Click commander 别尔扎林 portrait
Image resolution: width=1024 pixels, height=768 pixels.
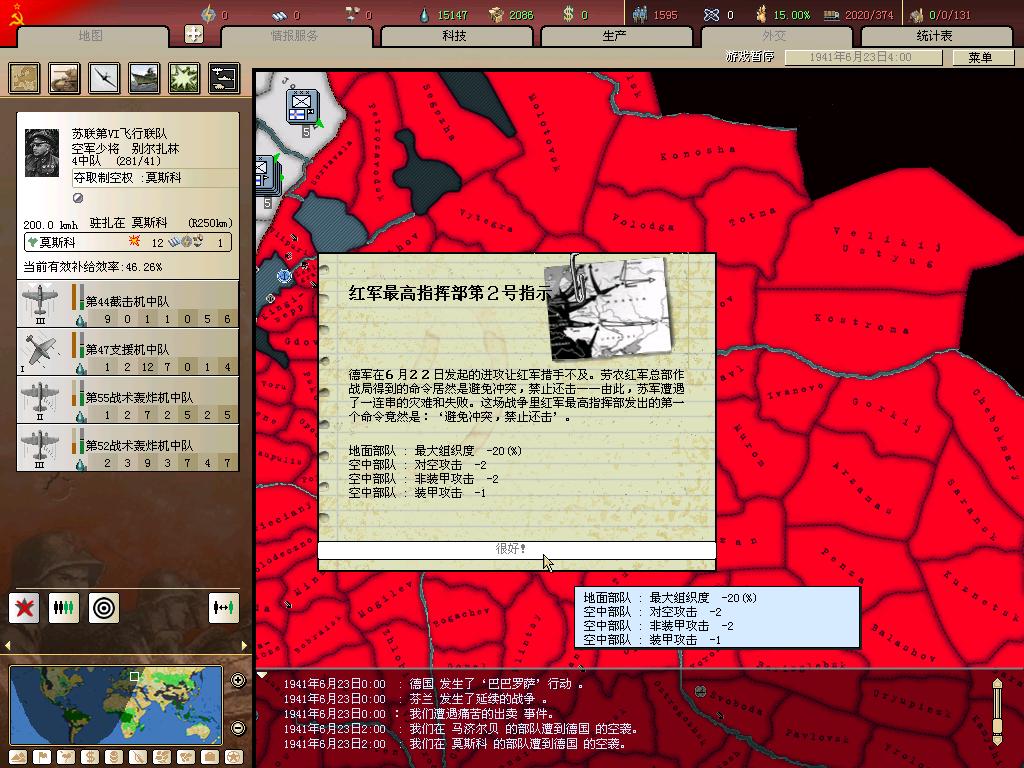pos(42,152)
